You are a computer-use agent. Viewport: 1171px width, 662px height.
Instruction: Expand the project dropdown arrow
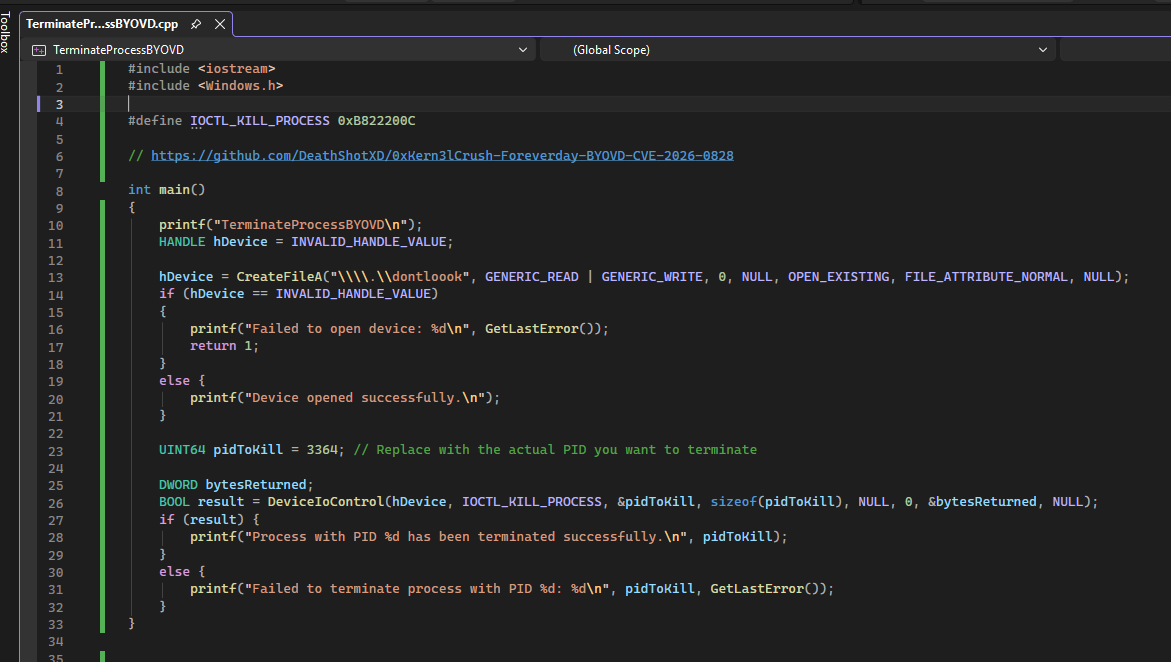pos(523,50)
